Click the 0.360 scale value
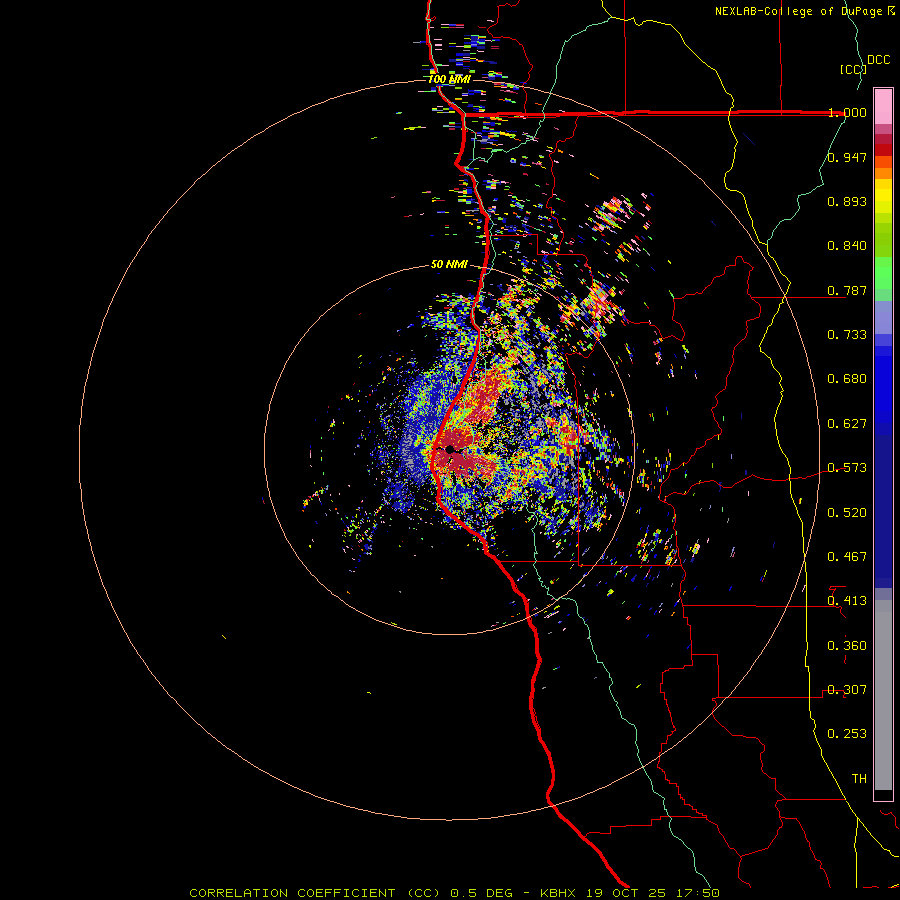 pyautogui.click(x=847, y=646)
